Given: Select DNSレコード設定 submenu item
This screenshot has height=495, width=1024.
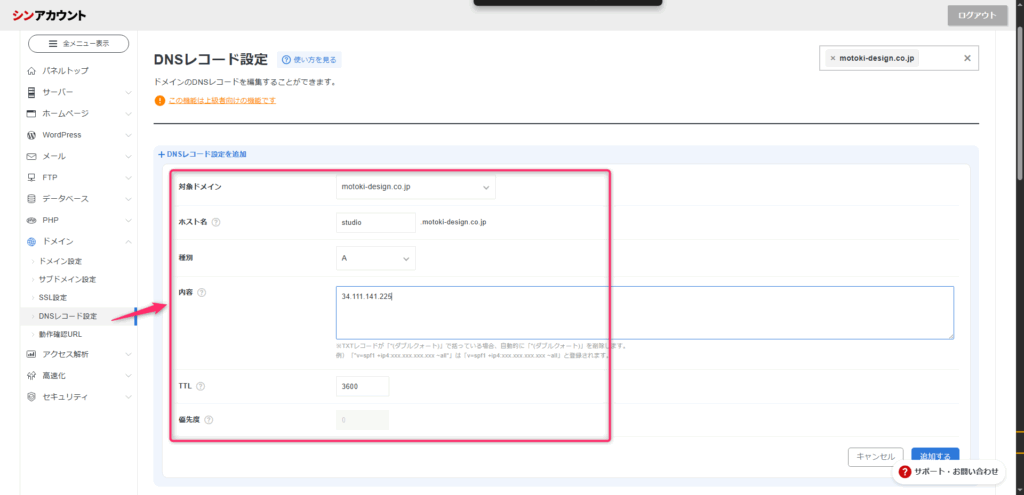Looking at the screenshot, I should point(67,316).
